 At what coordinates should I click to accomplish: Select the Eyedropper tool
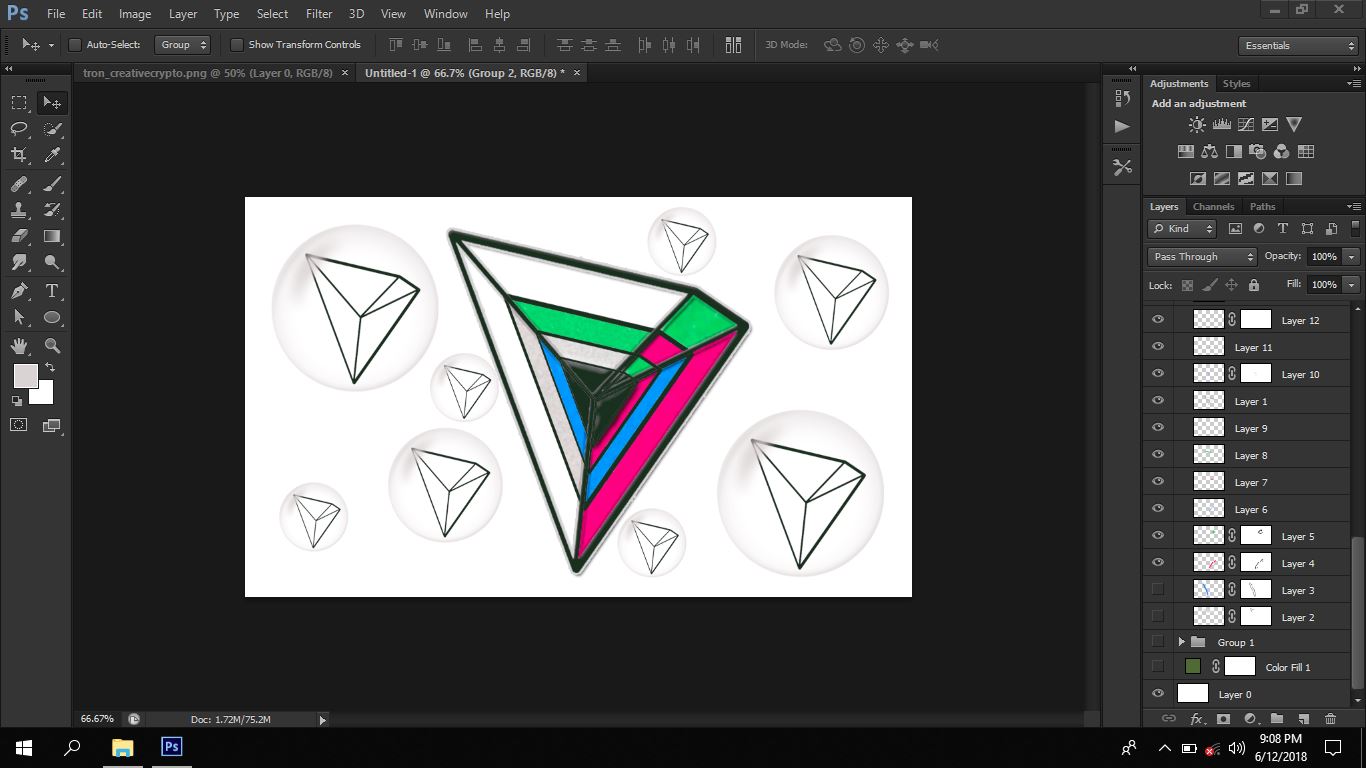pyautogui.click(x=52, y=155)
